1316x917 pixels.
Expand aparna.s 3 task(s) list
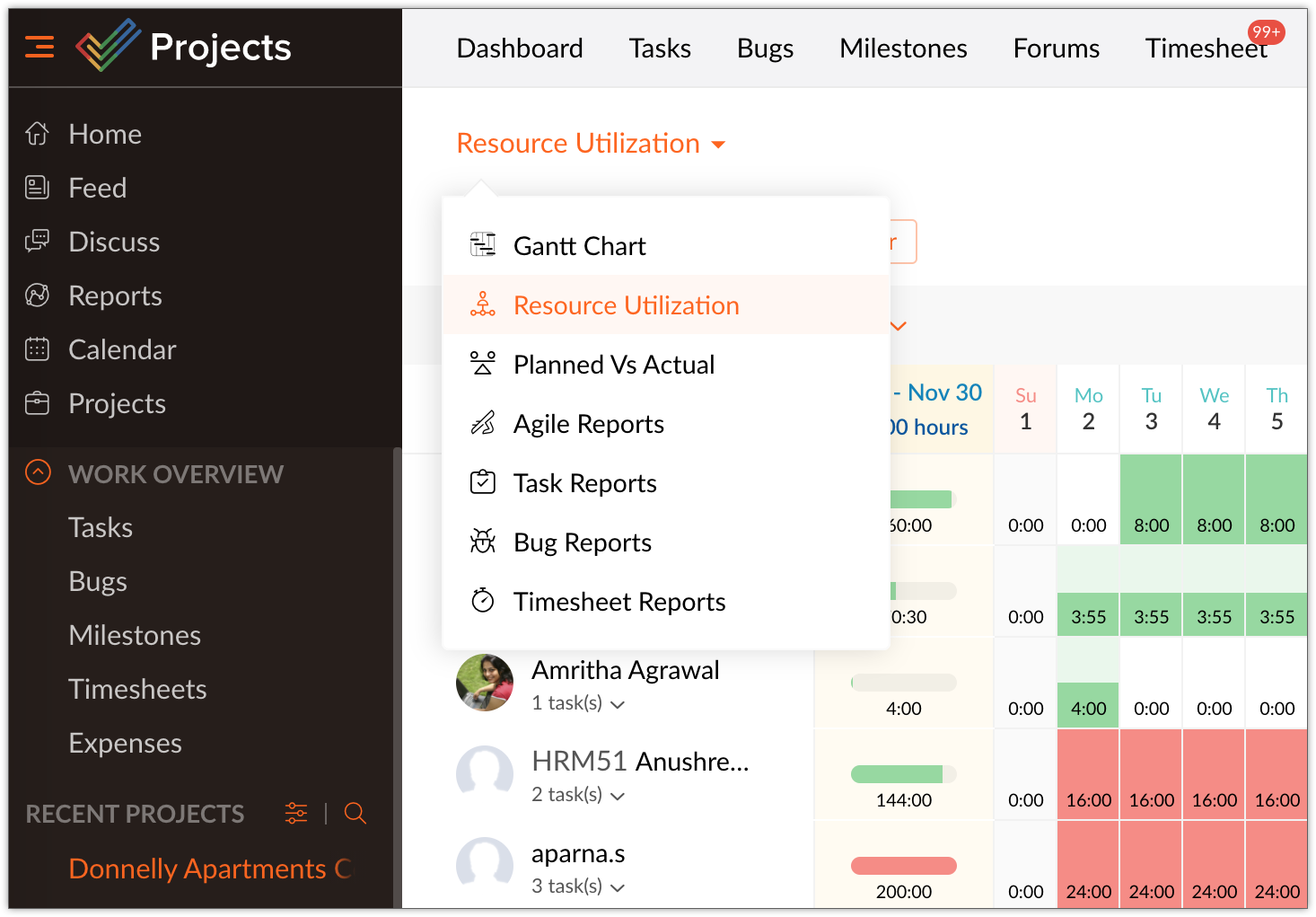(618, 887)
